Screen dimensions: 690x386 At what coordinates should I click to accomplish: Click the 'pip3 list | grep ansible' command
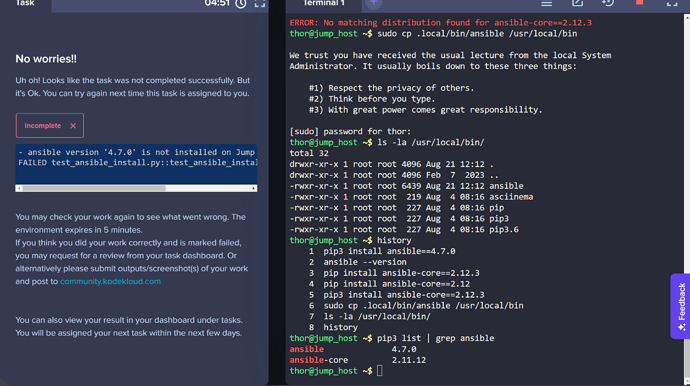[x=435, y=338]
